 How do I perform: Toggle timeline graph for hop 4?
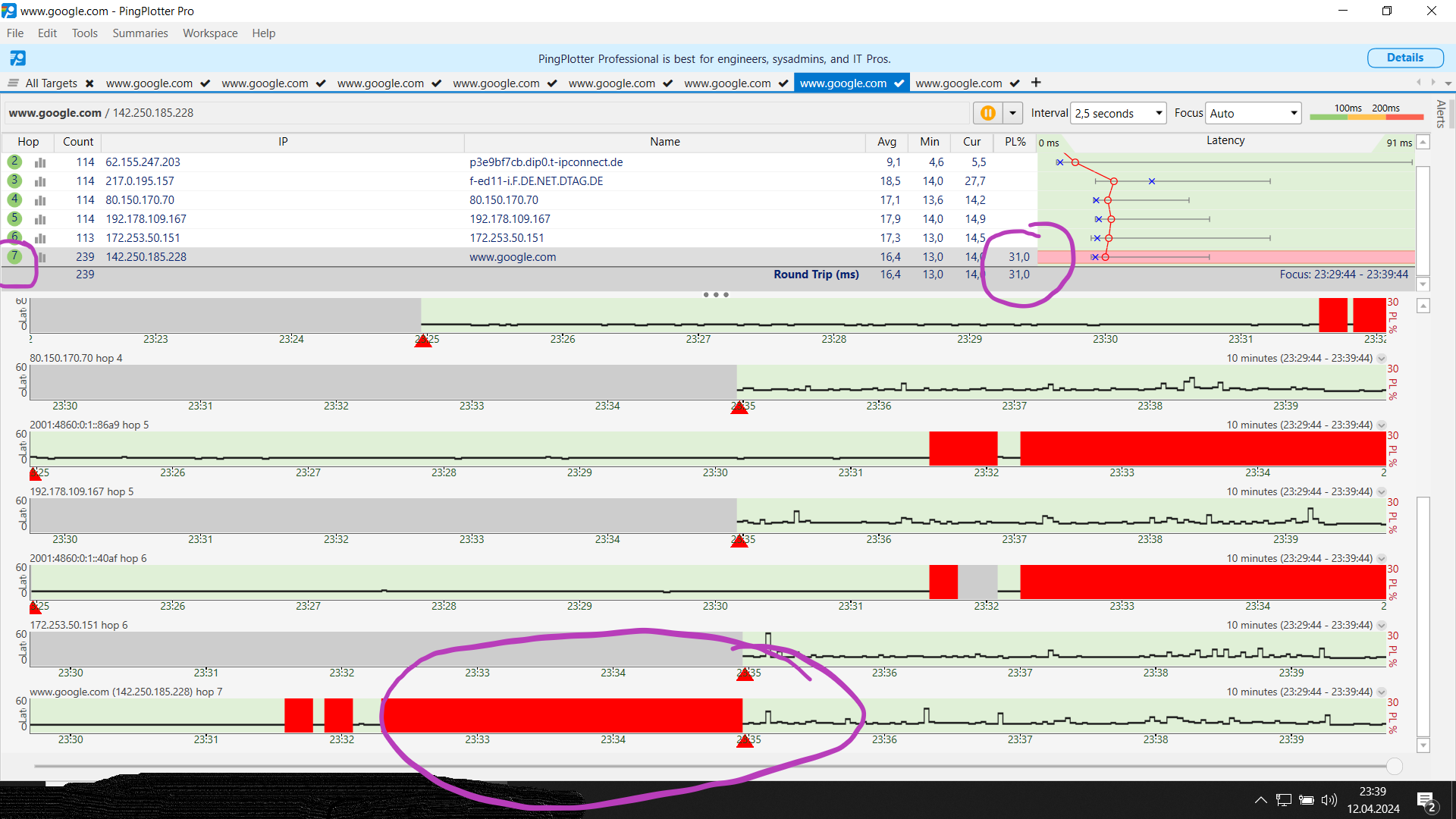(x=40, y=200)
